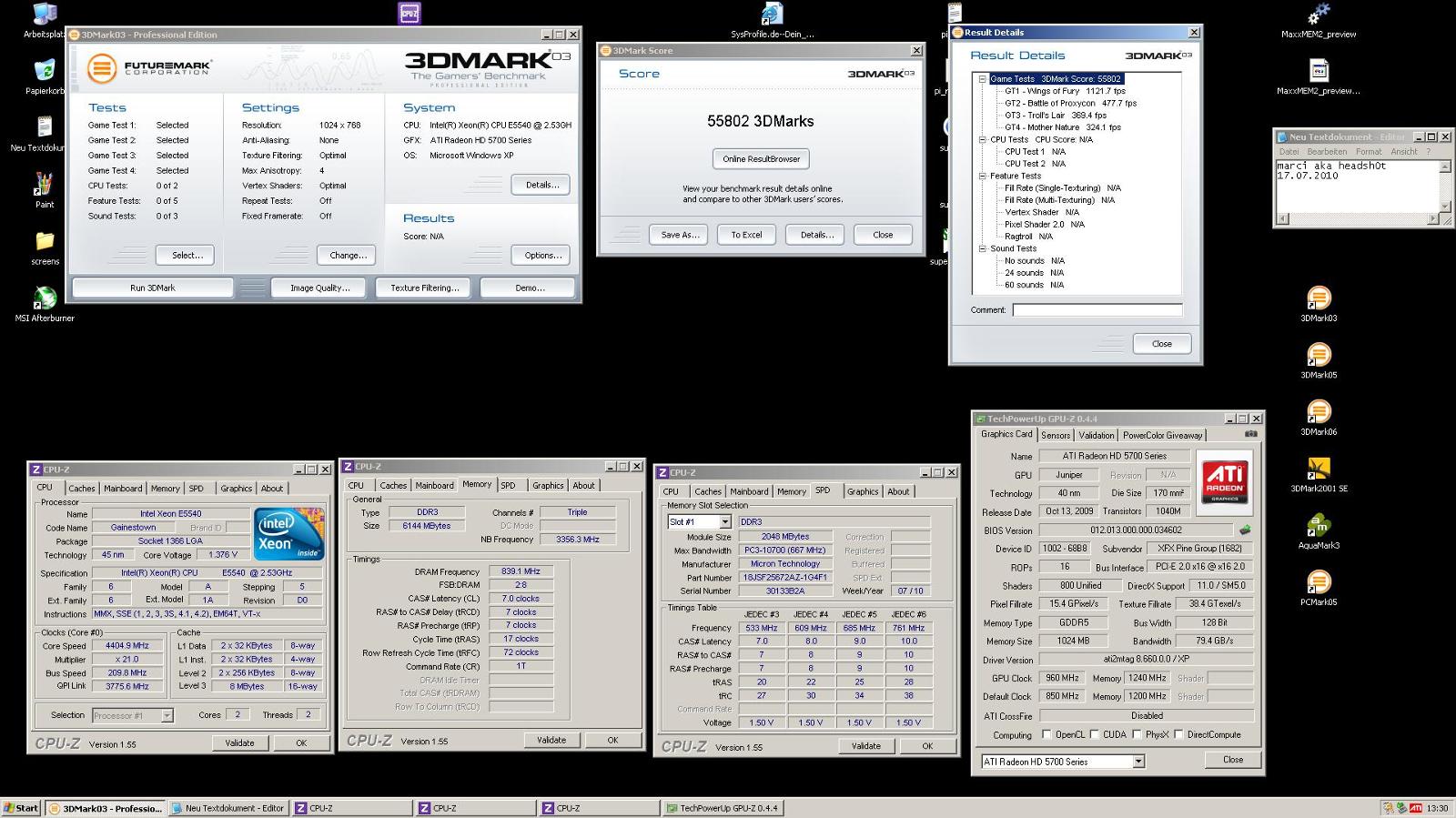Click the Intel Xeon inside logo
The width and height of the screenshot is (1456, 818).
[288, 533]
